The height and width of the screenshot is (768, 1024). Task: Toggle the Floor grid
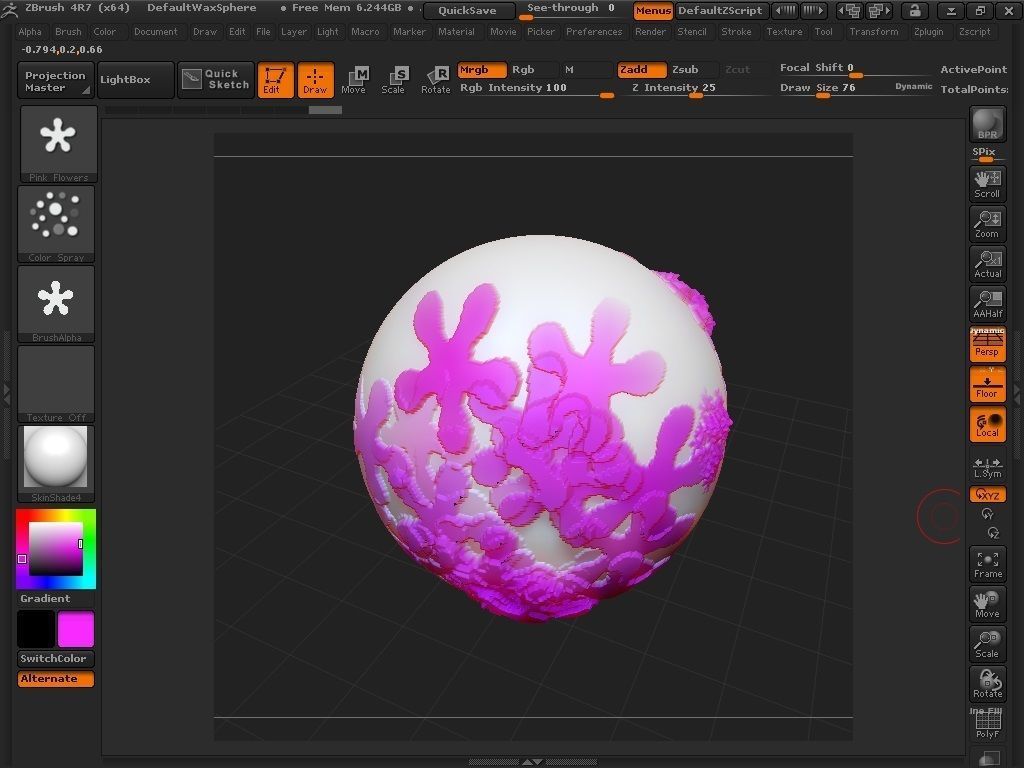point(987,384)
